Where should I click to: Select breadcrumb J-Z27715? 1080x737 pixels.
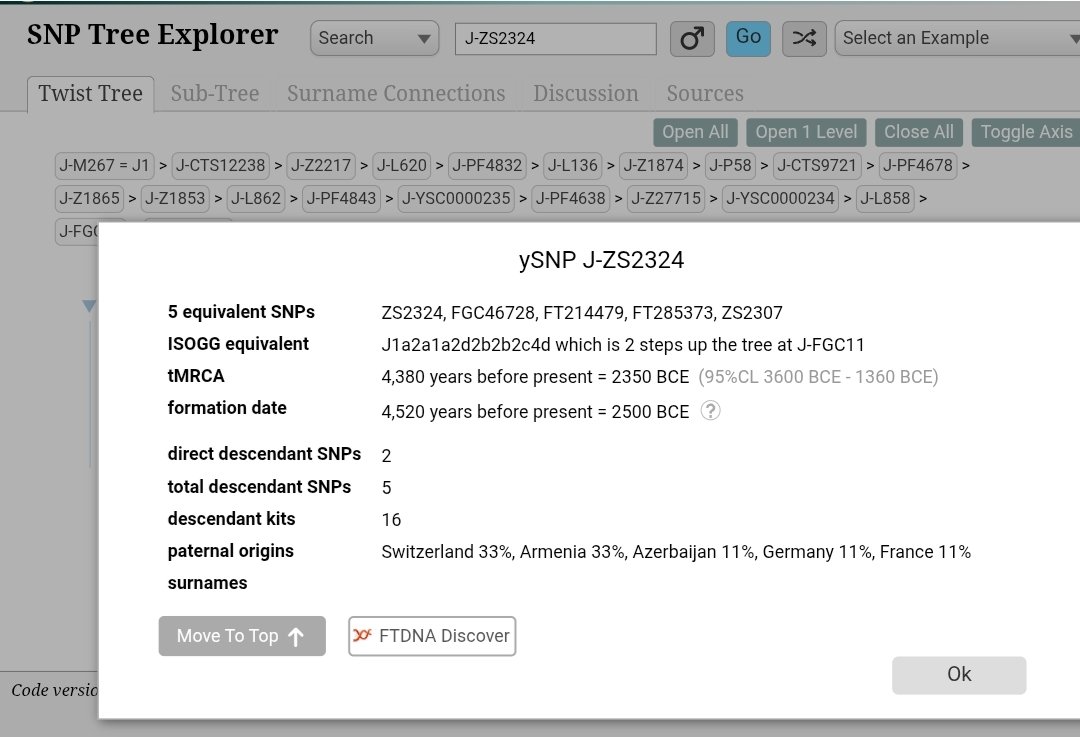pyautogui.click(x=666, y=199)
